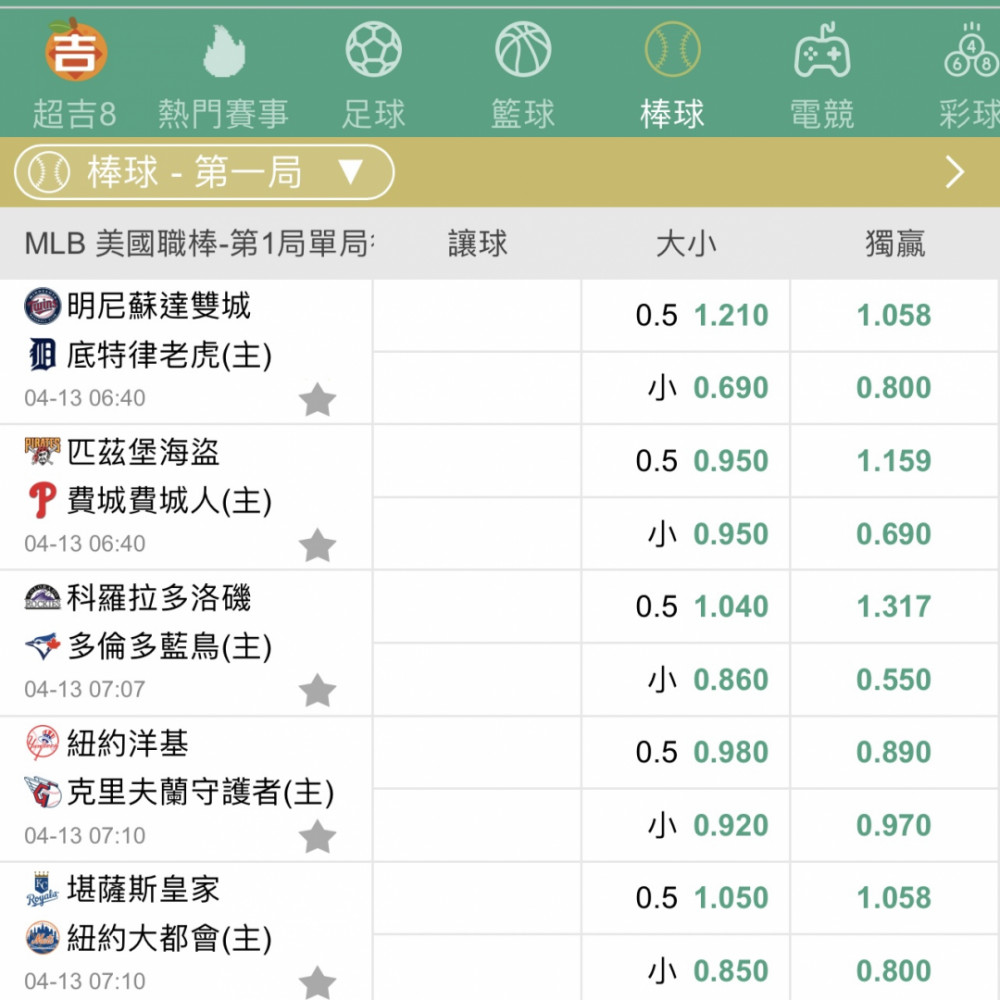Pick 底特律老虎 獨贏 odds 0.800
The width and height of the screenshot is (1000, 1000).
pyautogui.click(x=895, y=388)
